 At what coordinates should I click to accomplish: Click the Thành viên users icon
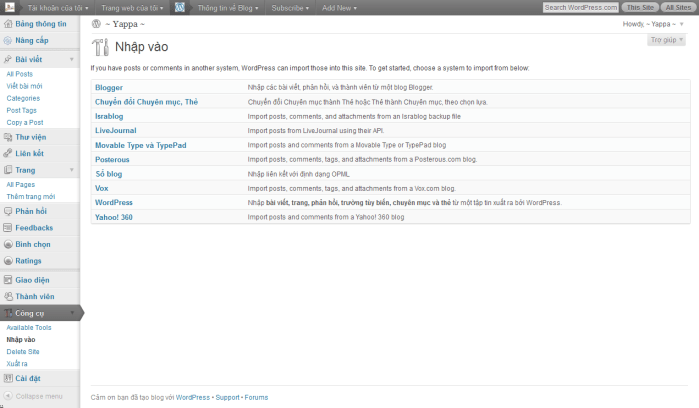pyautogui.click(x=8, y=296)
